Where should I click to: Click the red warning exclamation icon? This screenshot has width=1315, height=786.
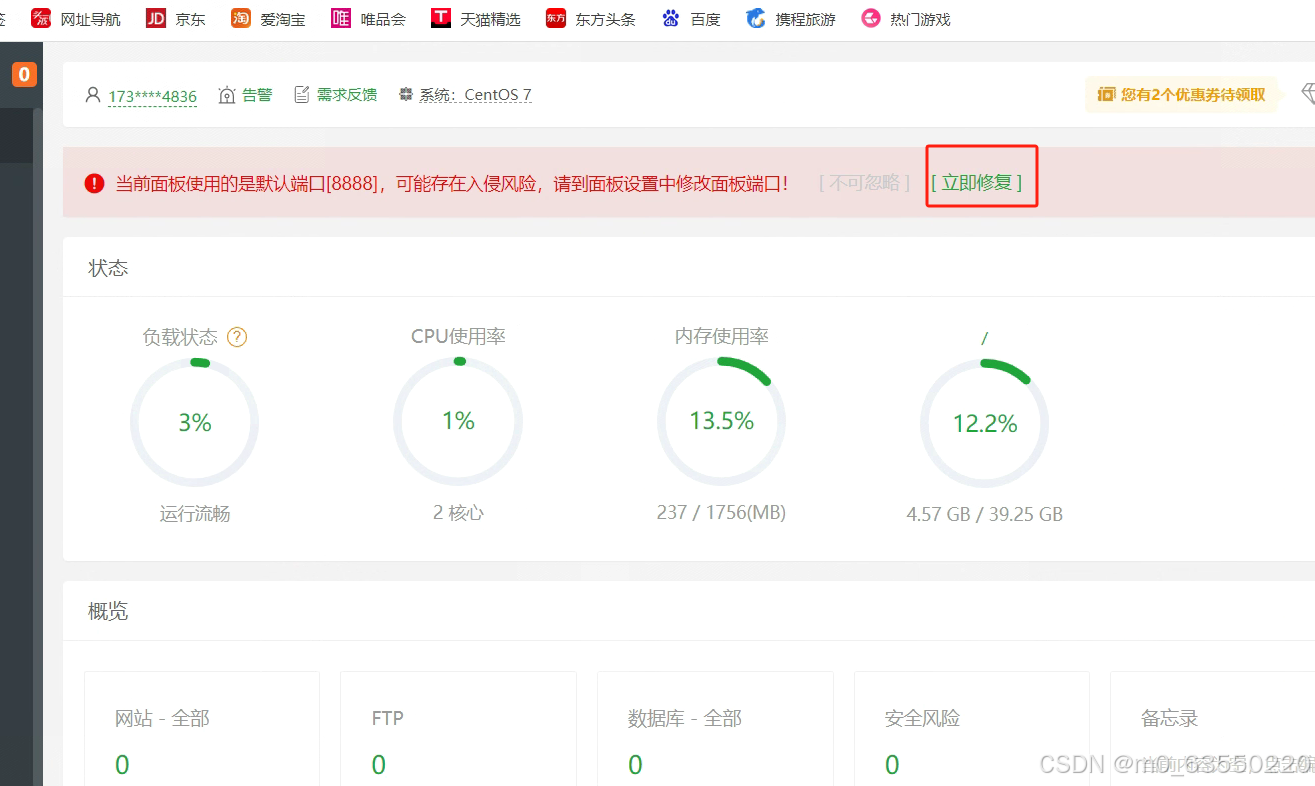pyautogui.click(x=94, y=183)
